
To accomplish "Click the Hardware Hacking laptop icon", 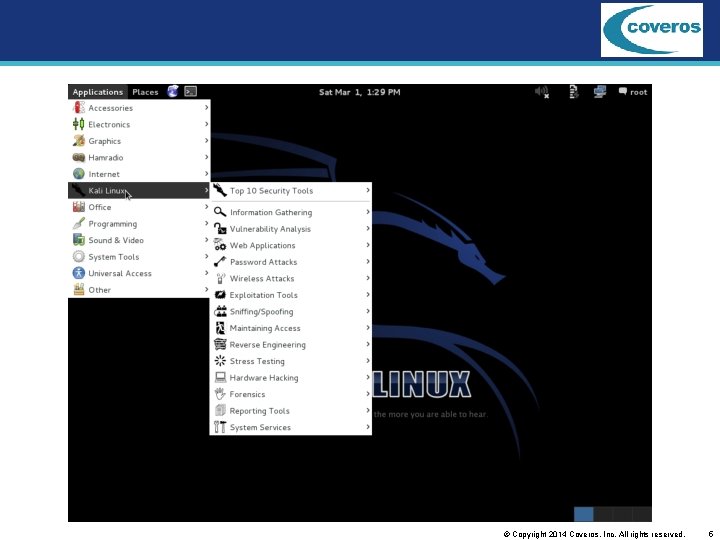I will (x=220, y=377).
